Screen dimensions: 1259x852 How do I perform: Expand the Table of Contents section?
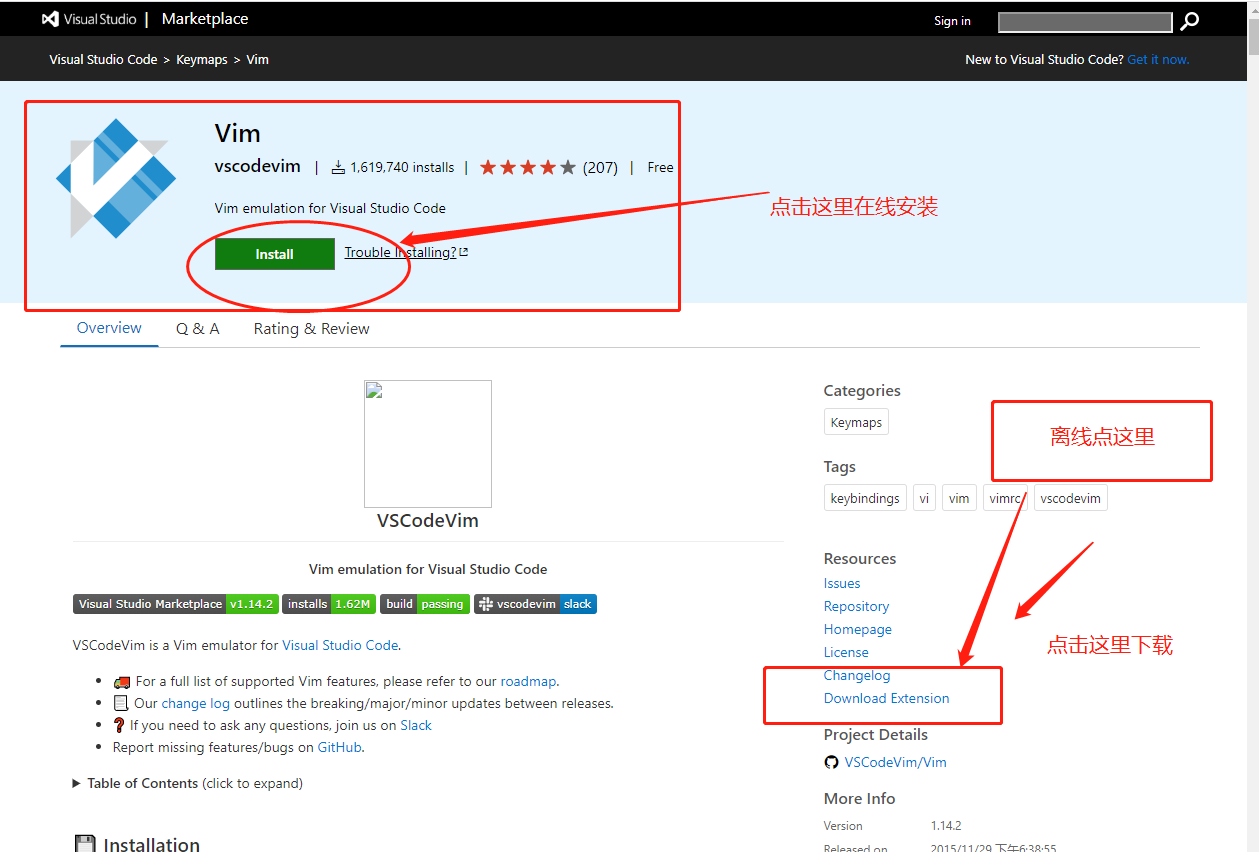(188, 783)
